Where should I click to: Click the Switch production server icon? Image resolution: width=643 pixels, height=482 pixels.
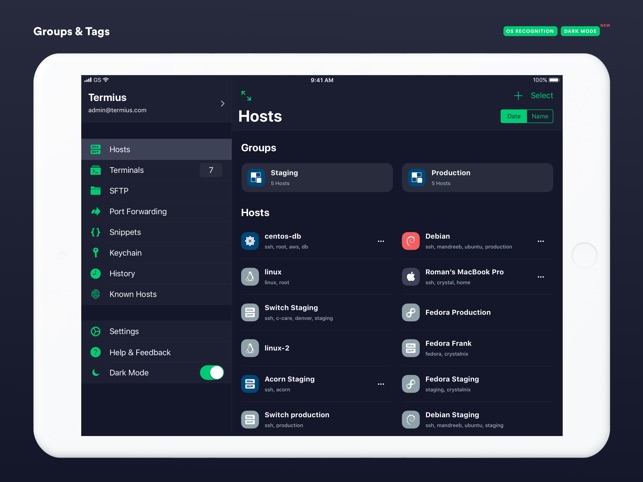pyautogui.click(x=250, y=420)
